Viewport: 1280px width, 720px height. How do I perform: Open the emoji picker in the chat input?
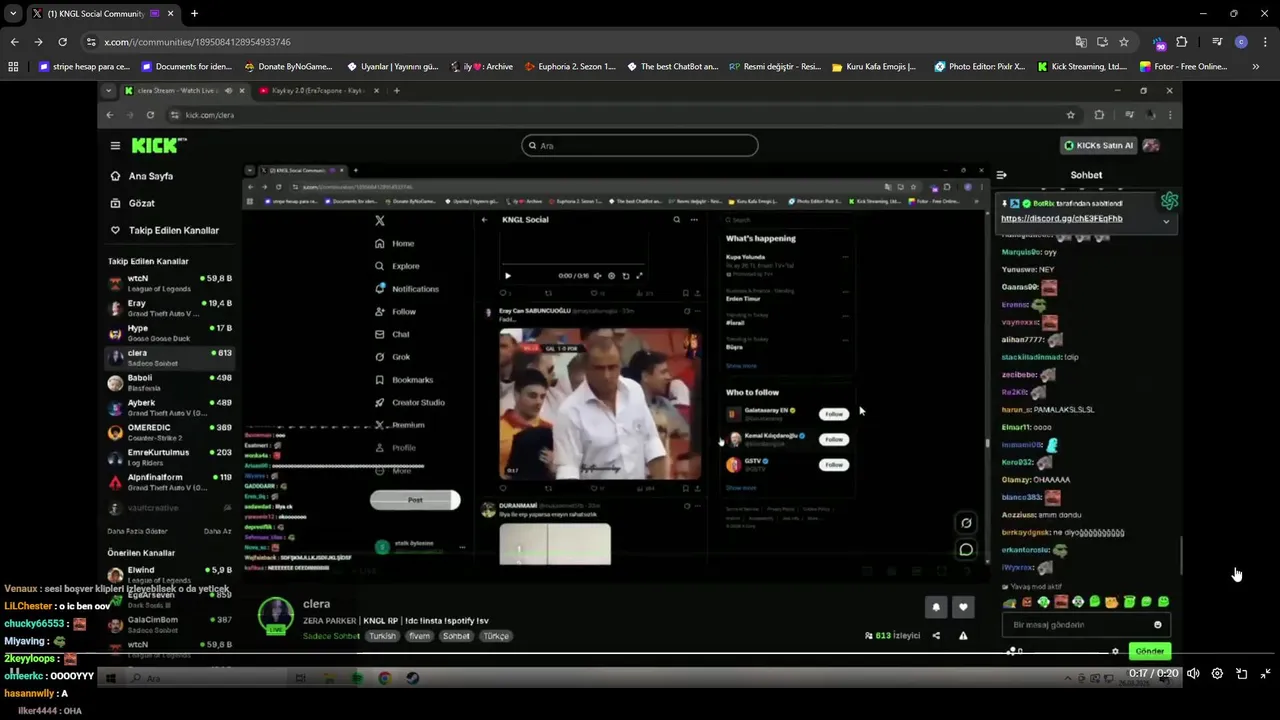pyautogui.click(x=1158, y=625)
